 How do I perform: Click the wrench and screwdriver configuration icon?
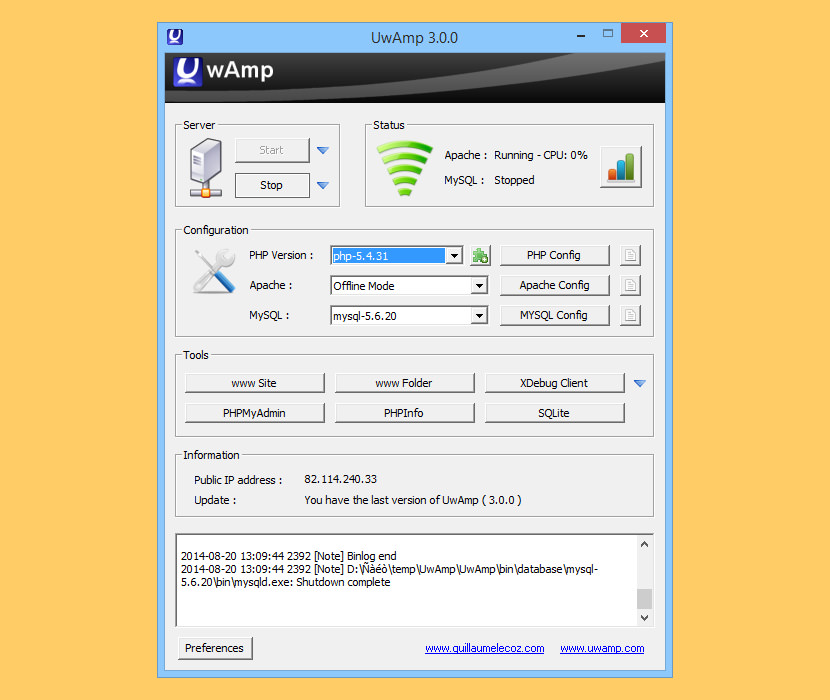pos(214,271)
